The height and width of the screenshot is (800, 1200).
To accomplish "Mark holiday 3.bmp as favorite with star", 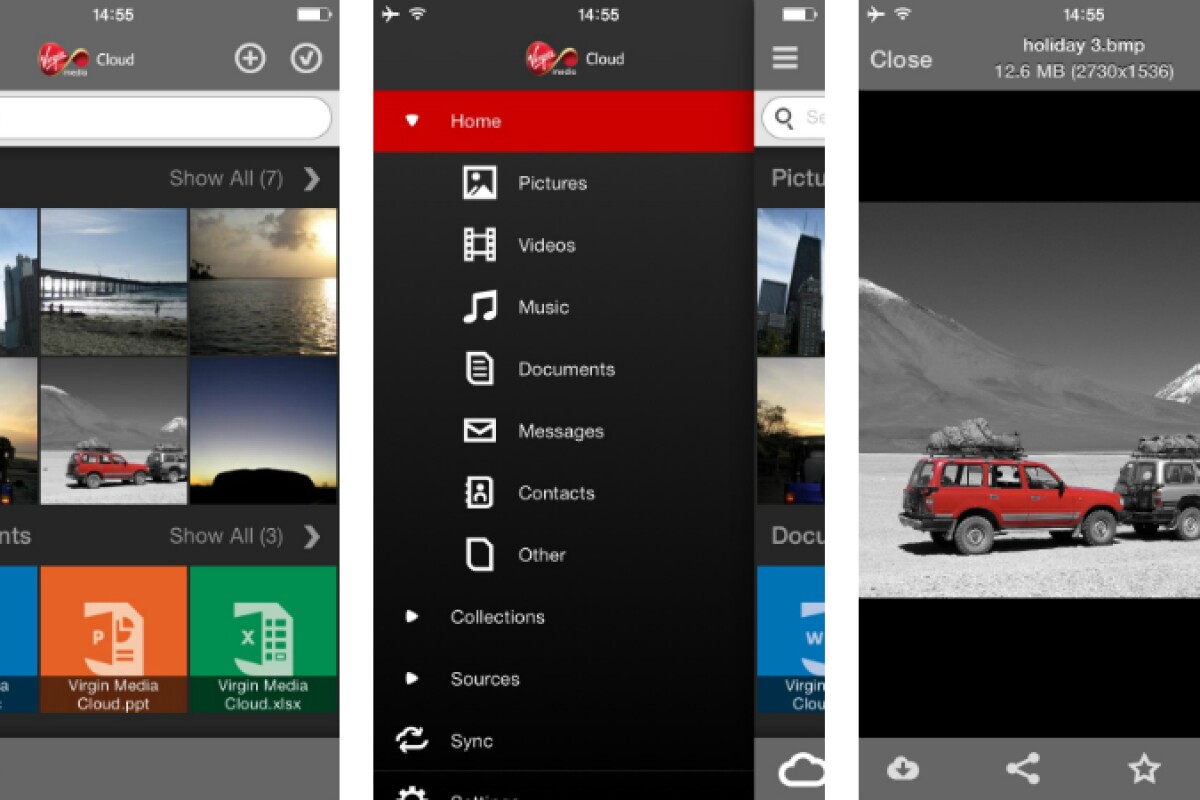I will [x=1144, y=769].
